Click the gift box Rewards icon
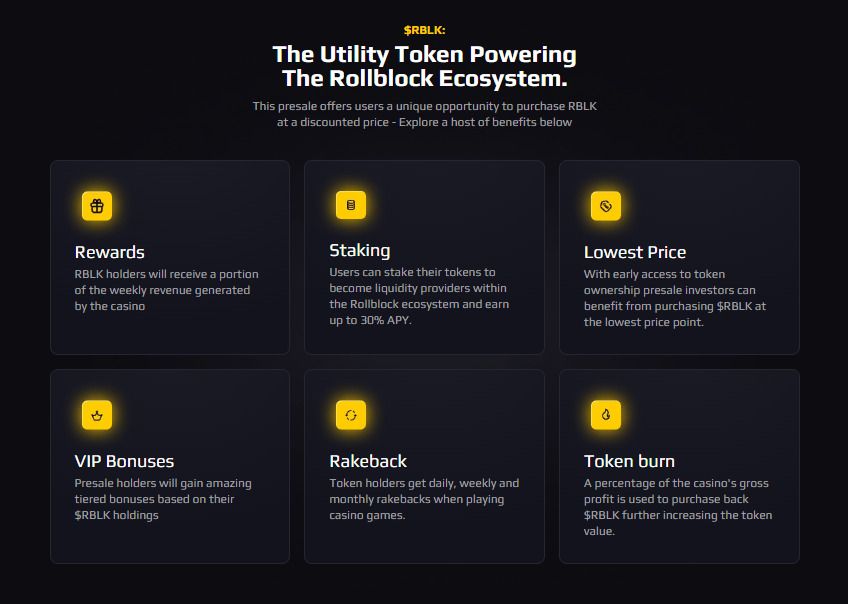The height and width of the screenshot is (604, 848). coord(97,205)
